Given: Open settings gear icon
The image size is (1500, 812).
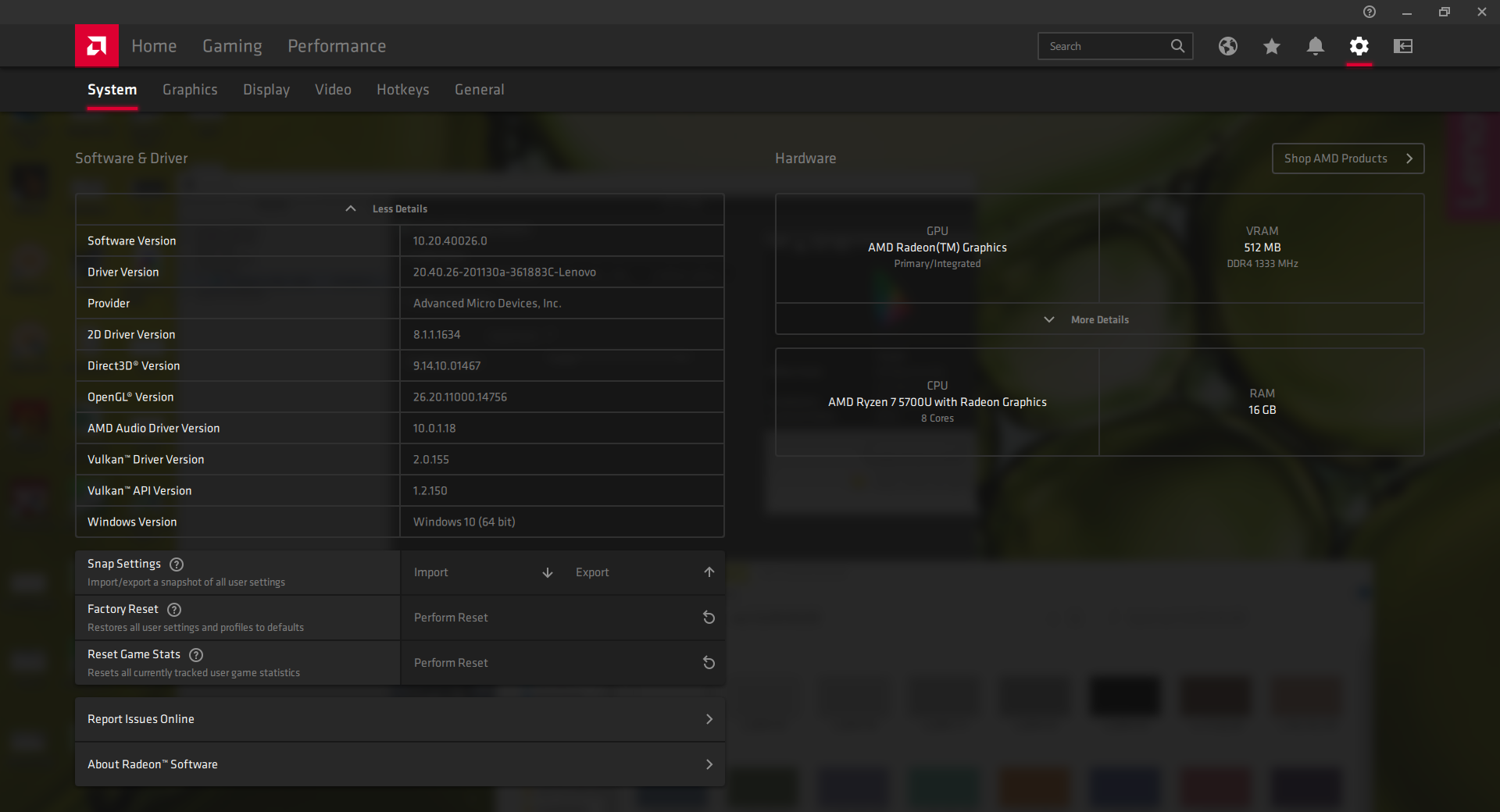Looking at the screenshot, I should point(1359,46).
